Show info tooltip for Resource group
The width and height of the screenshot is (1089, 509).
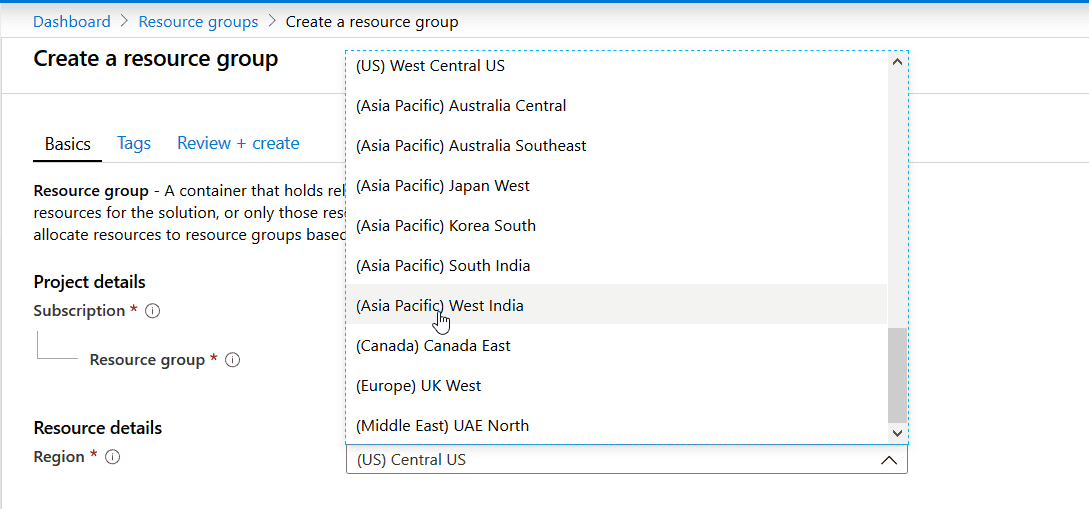click(x=233, y=360)
